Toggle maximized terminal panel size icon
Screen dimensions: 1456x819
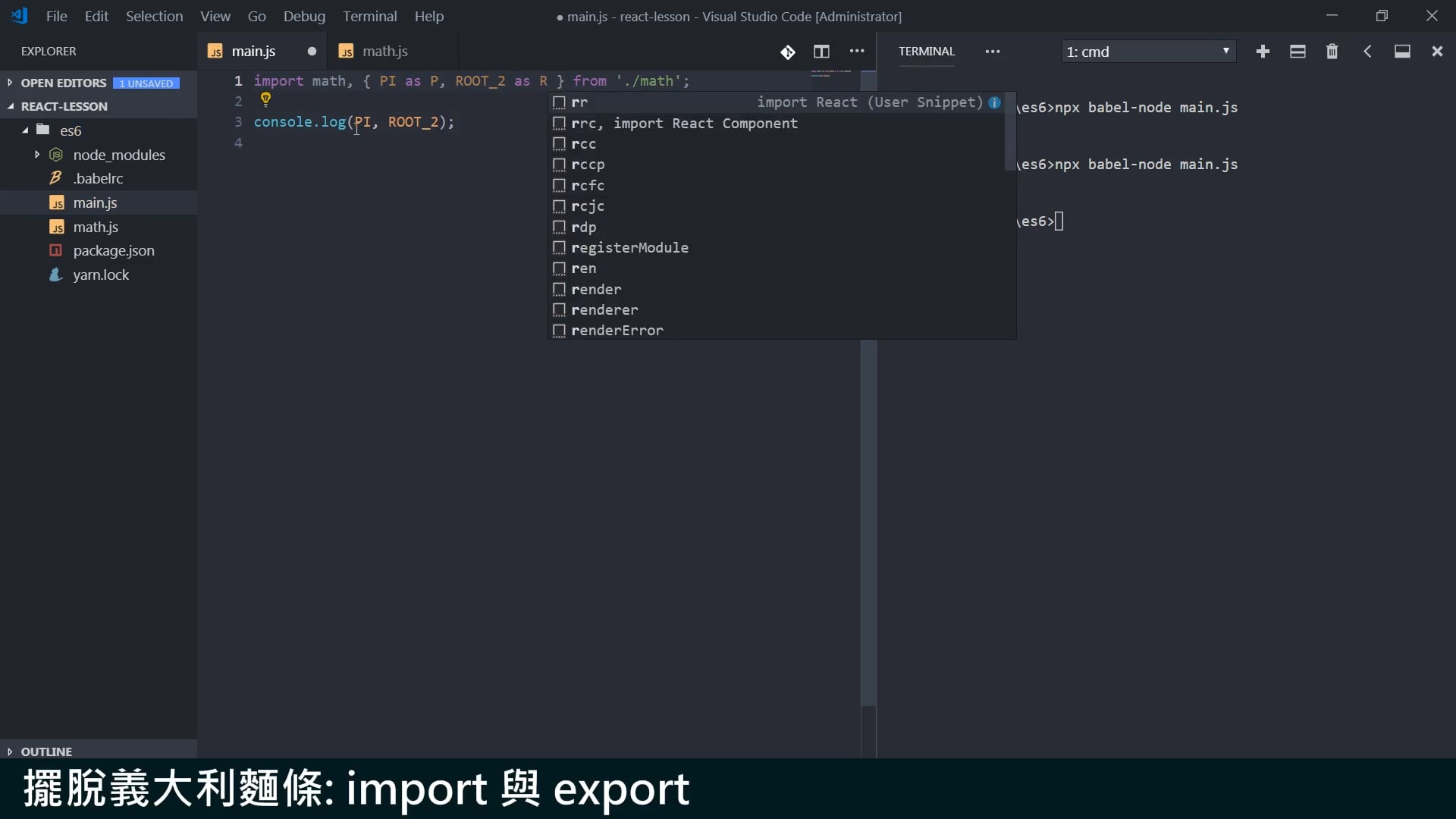1402,52
